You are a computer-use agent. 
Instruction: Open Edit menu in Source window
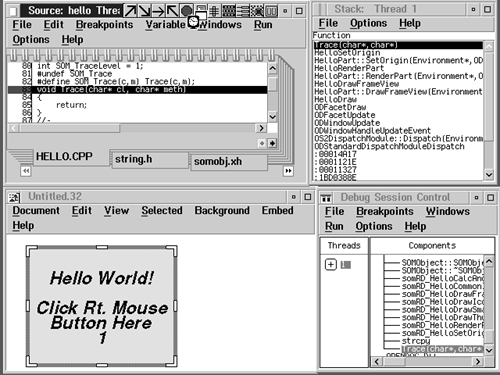point(54,25)
